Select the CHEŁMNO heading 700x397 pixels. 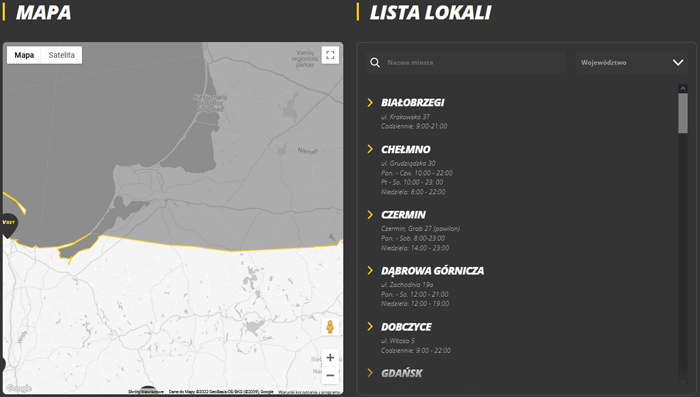tap(405, 149)
